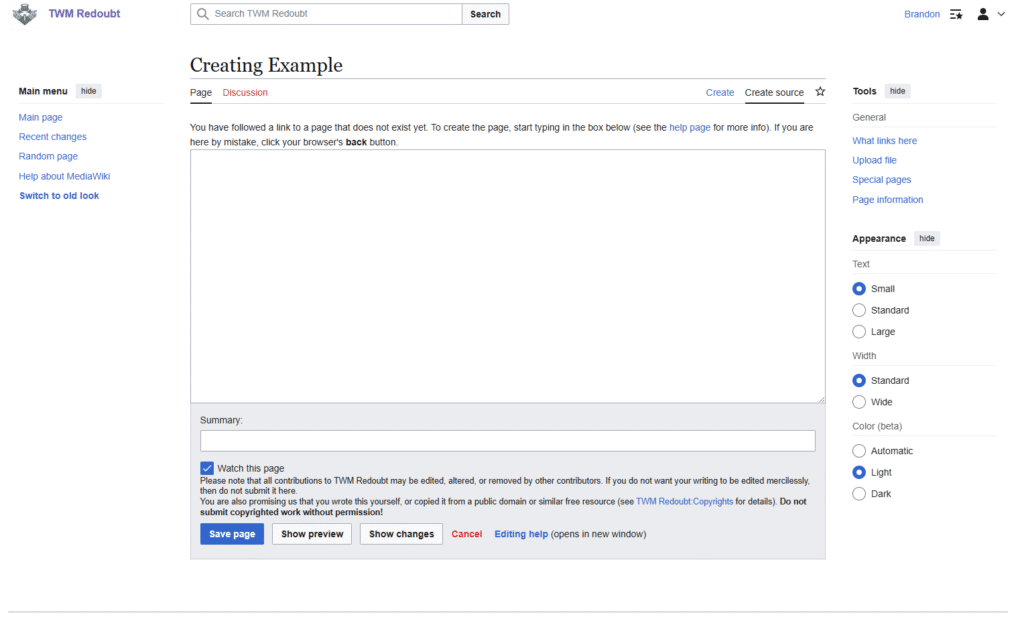The width and height of the screenshot is (1024, 621).
Task: Click the magnifier icon in search box
Action: pyautogui.click(x=203, y=14)
